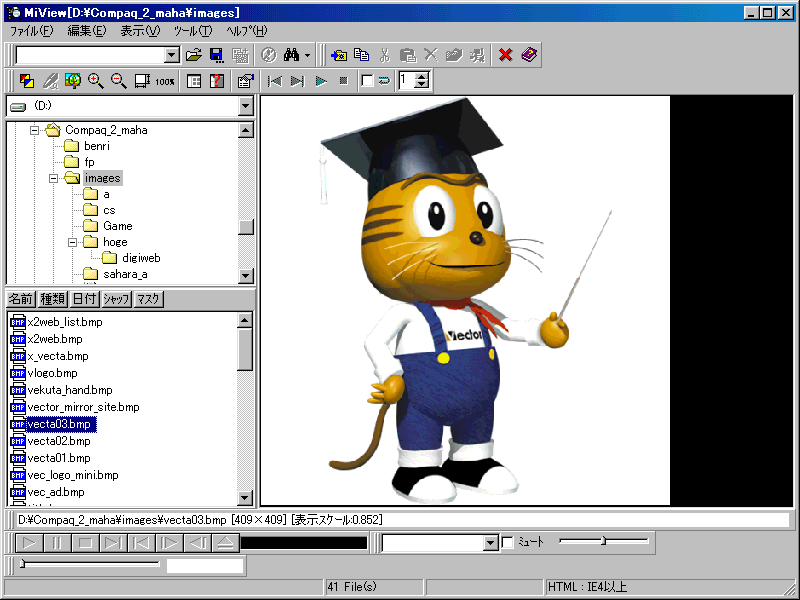Sort files by 日付 column button
This screenshot has height=600, width=800.
pyautogui.click(x=84, y=299)
